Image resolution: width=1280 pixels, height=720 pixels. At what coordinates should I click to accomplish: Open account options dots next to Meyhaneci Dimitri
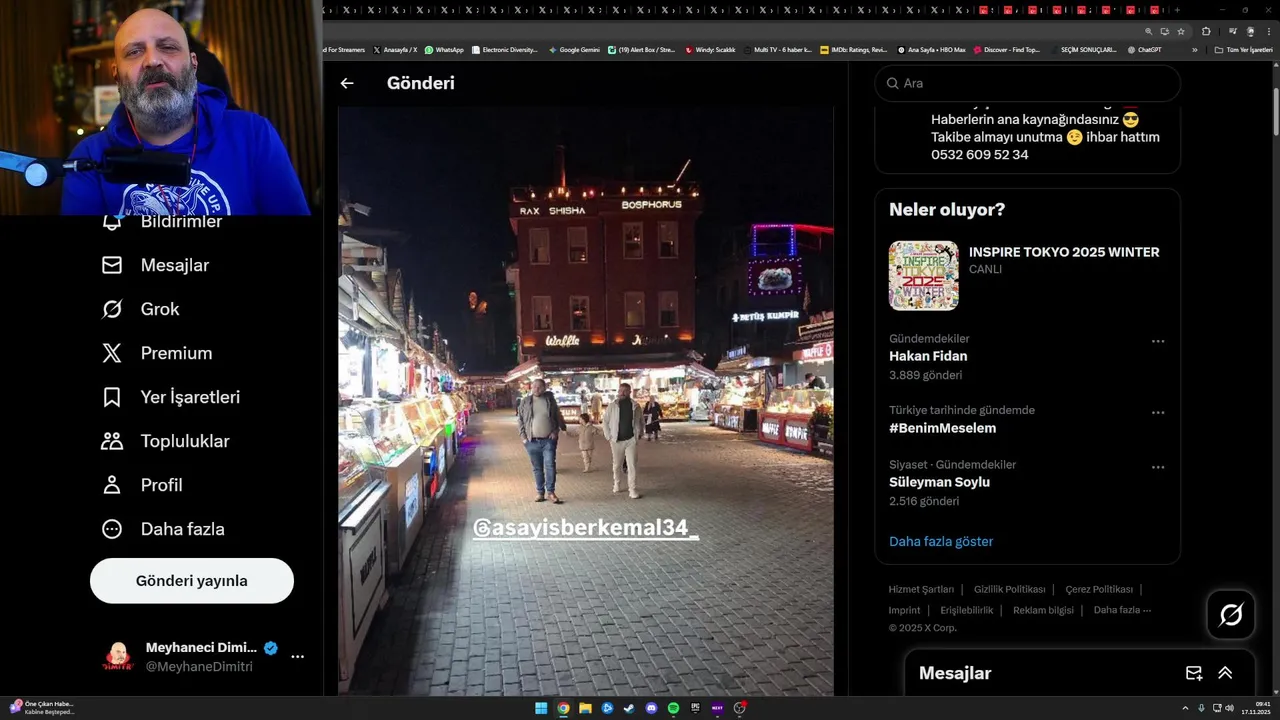point(297,657)
